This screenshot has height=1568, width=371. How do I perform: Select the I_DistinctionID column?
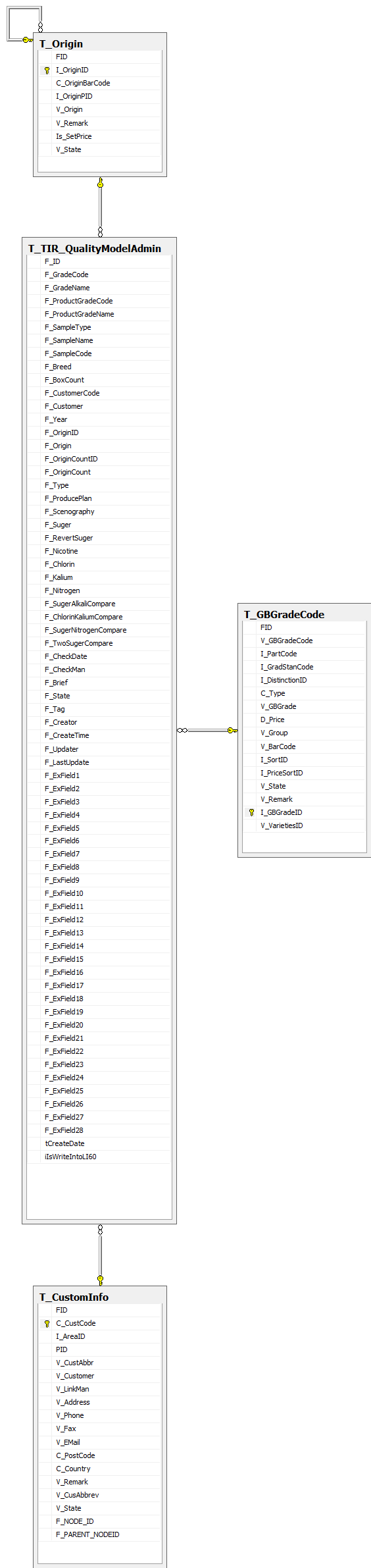tap(304, 681)
